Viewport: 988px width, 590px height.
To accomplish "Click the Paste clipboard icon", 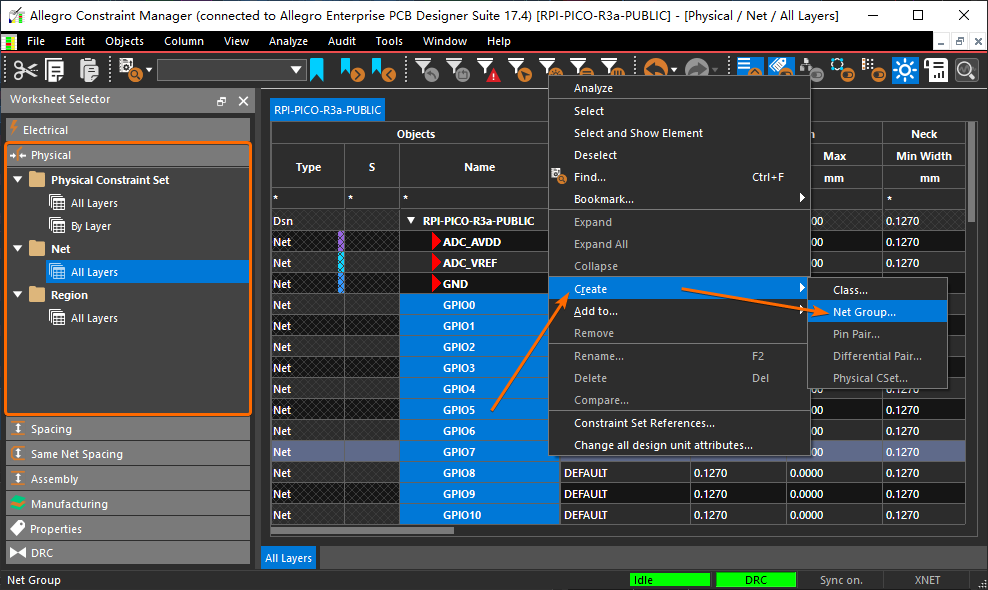I will point(89,70).
